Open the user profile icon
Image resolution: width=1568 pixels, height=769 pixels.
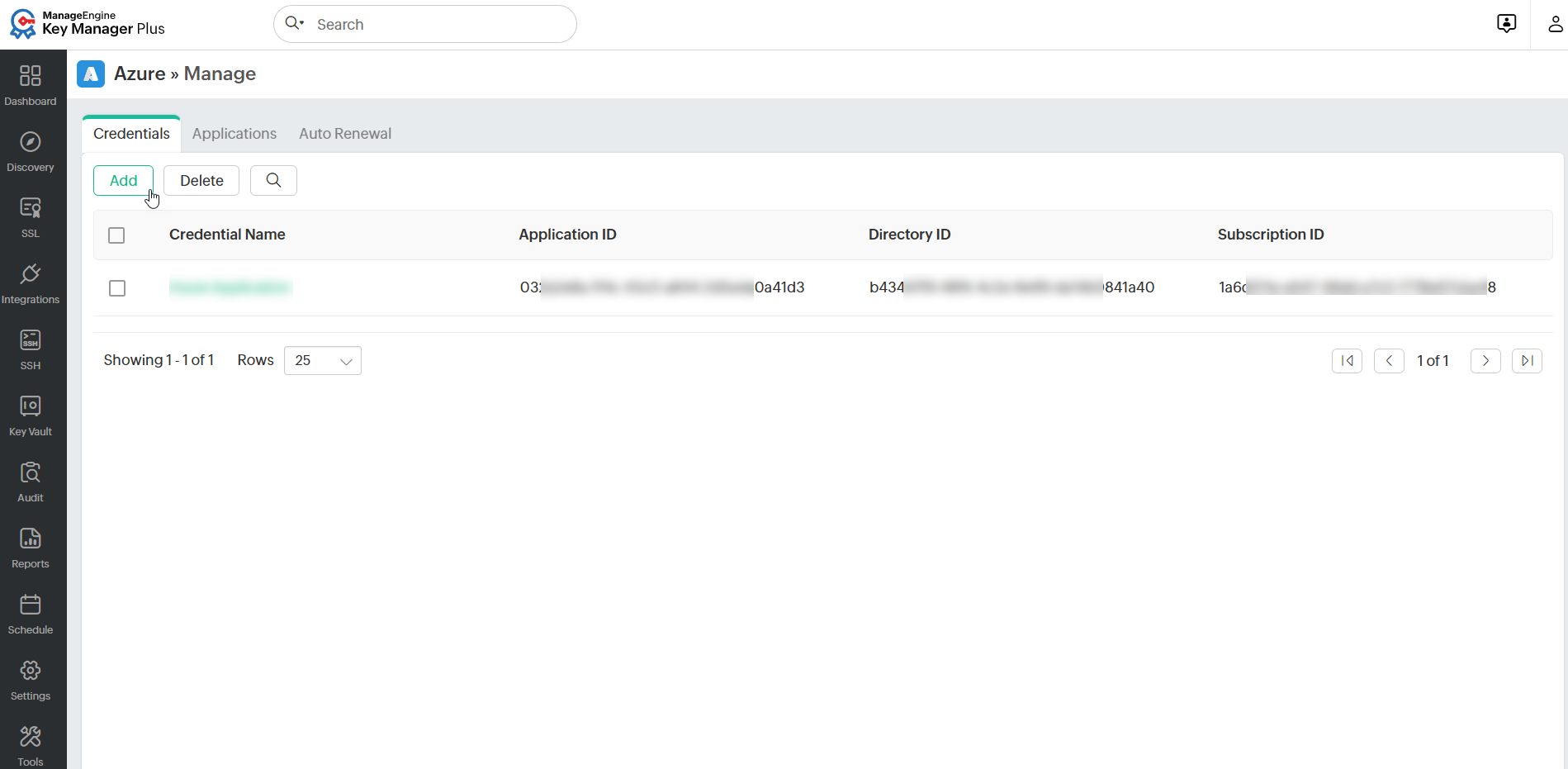[x=1555, y=24]
